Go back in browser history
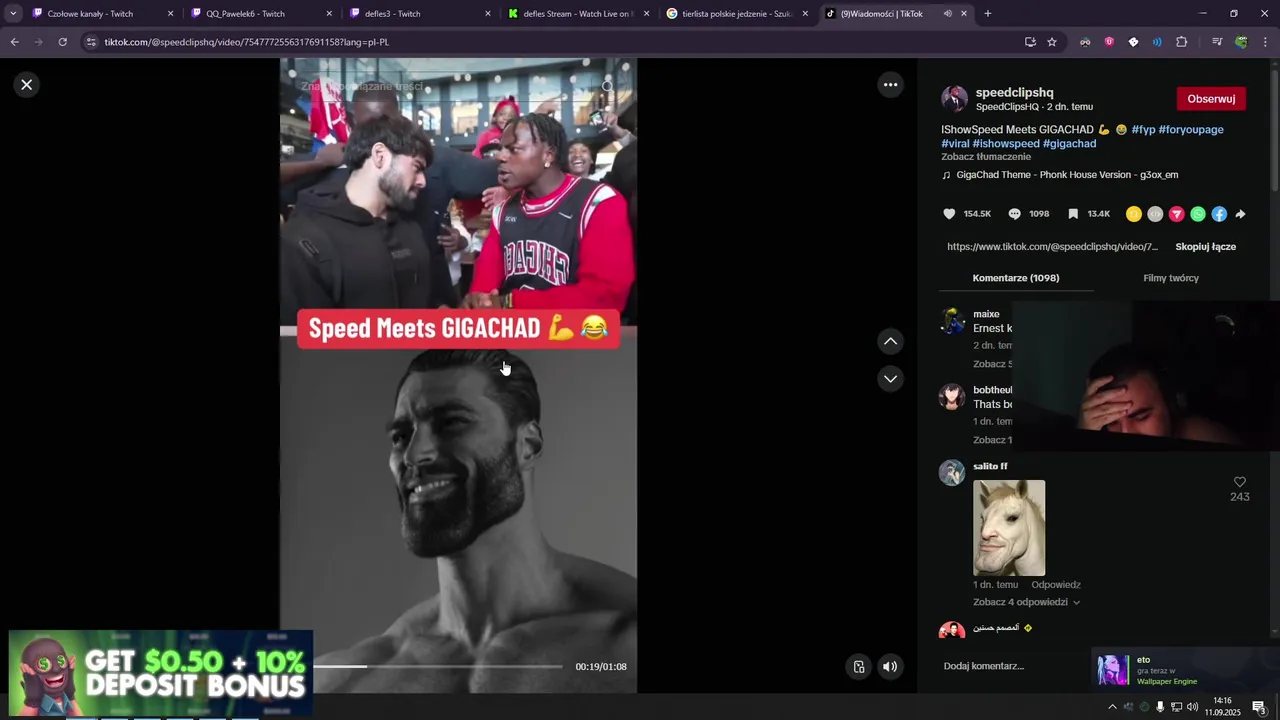This screenshot has width=1280, height=720. click(x=14, y=42)
